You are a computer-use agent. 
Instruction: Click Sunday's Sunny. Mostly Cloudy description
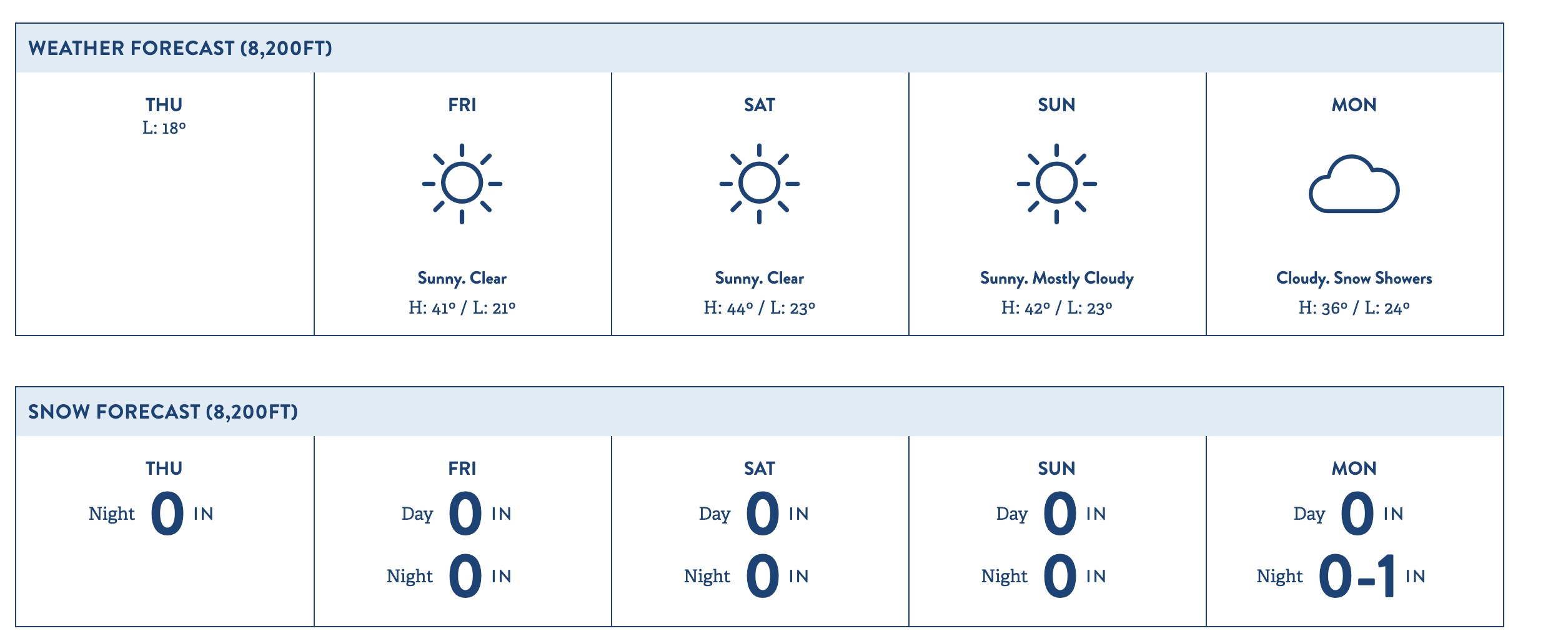1056,279
